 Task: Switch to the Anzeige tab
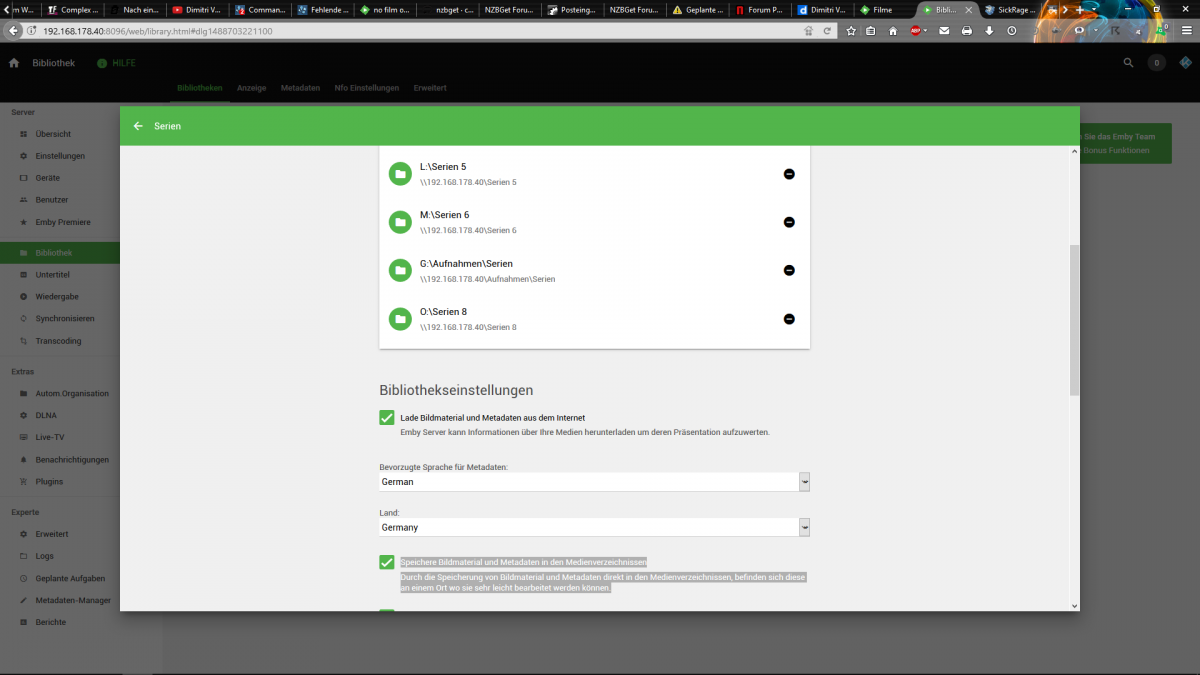(251, 88)
